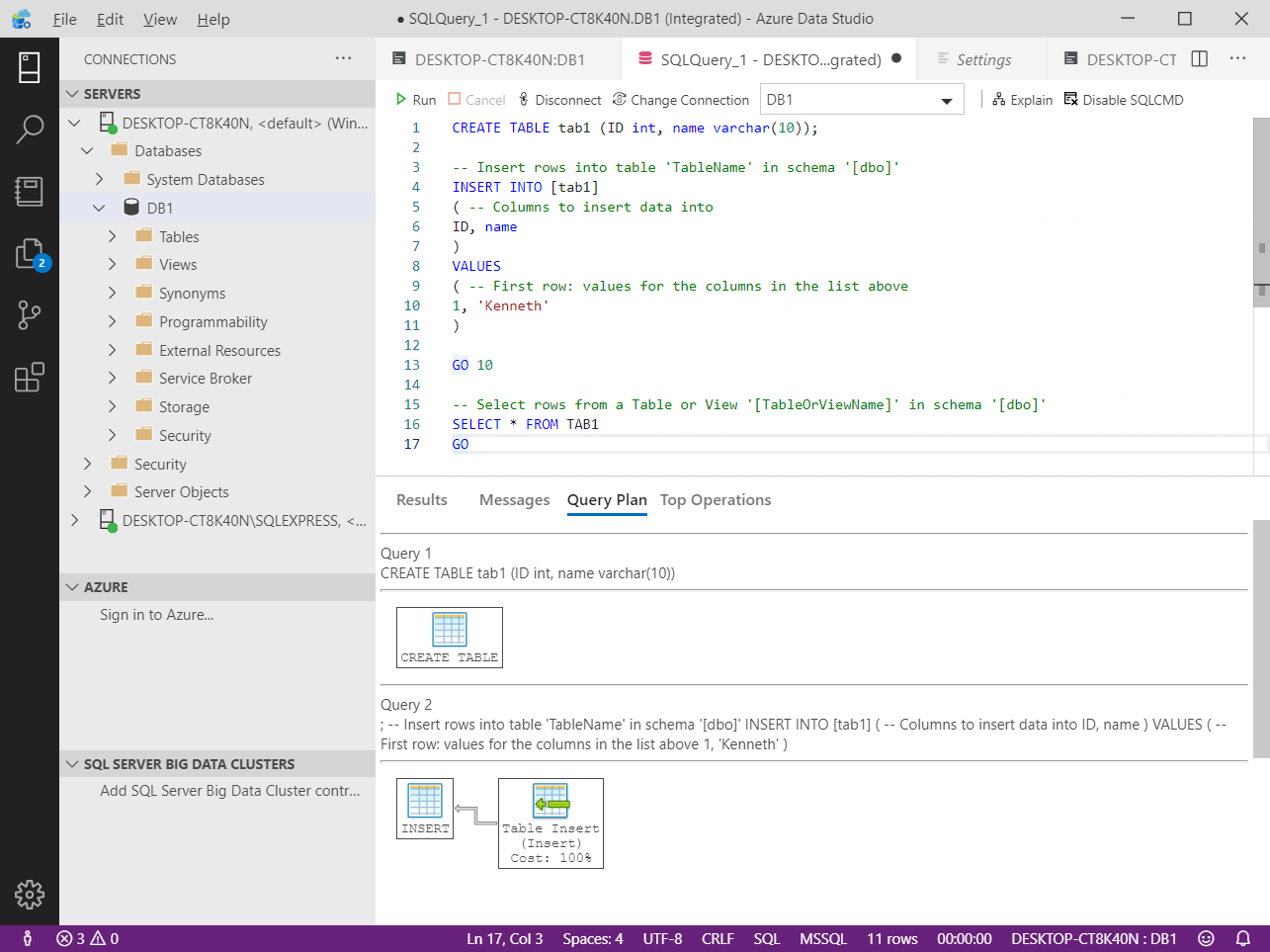Open the File menu

click(65, 20)
